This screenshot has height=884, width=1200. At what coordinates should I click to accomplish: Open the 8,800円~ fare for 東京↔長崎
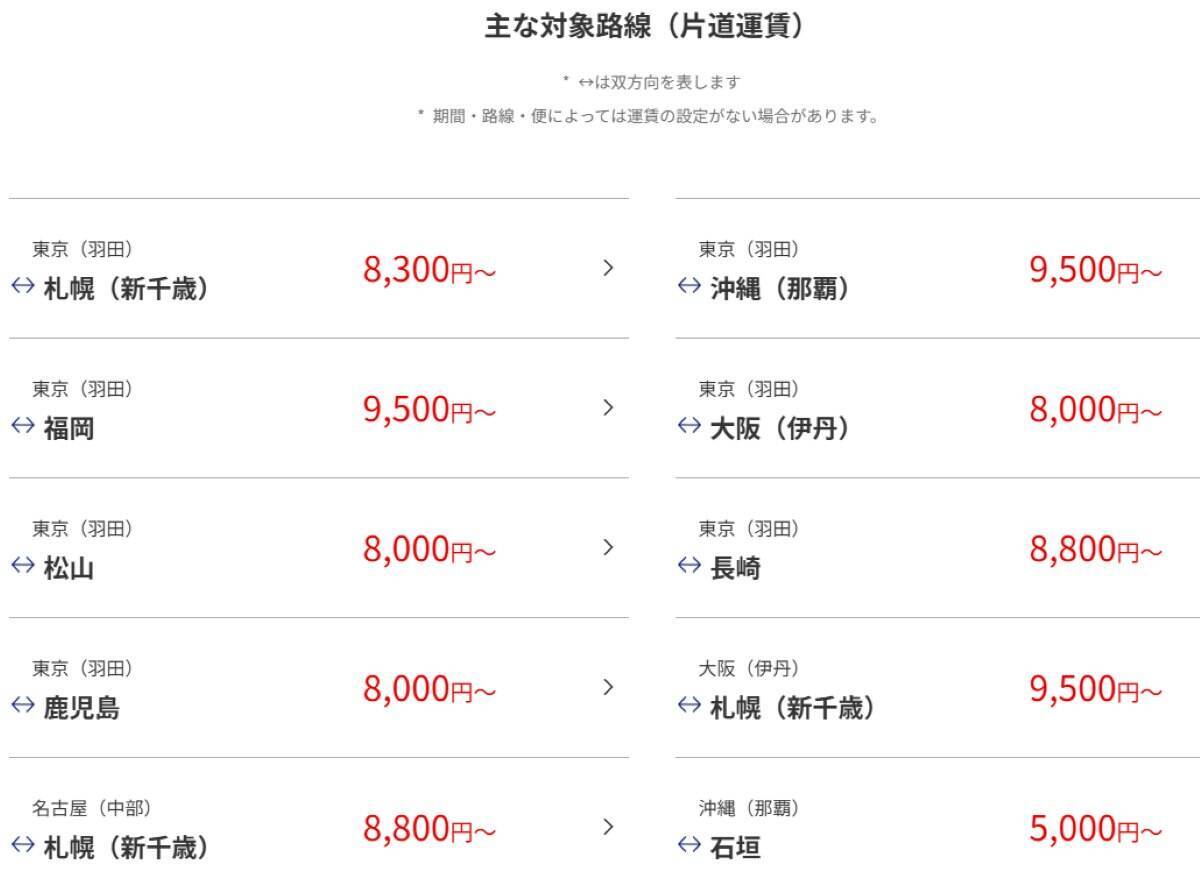[1095, 550]
